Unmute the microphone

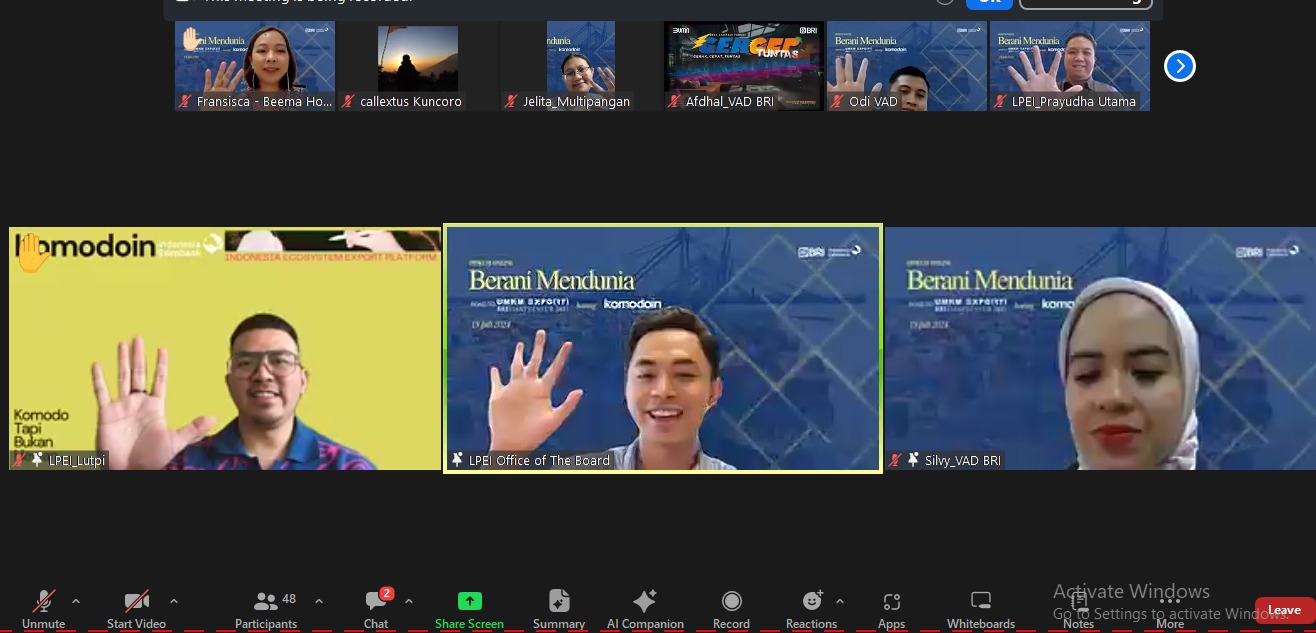coord(43,607)
